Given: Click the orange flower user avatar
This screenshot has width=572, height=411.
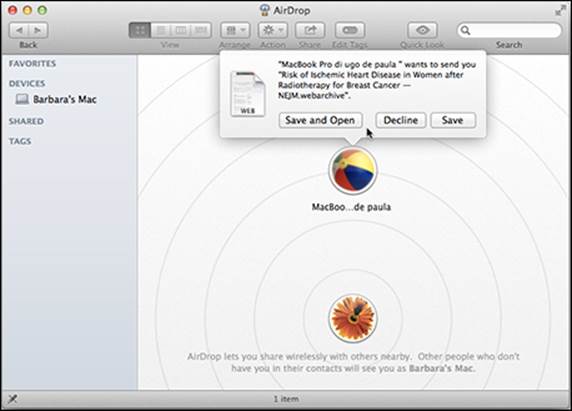Looking at the screenshot, I should [352, 318].
